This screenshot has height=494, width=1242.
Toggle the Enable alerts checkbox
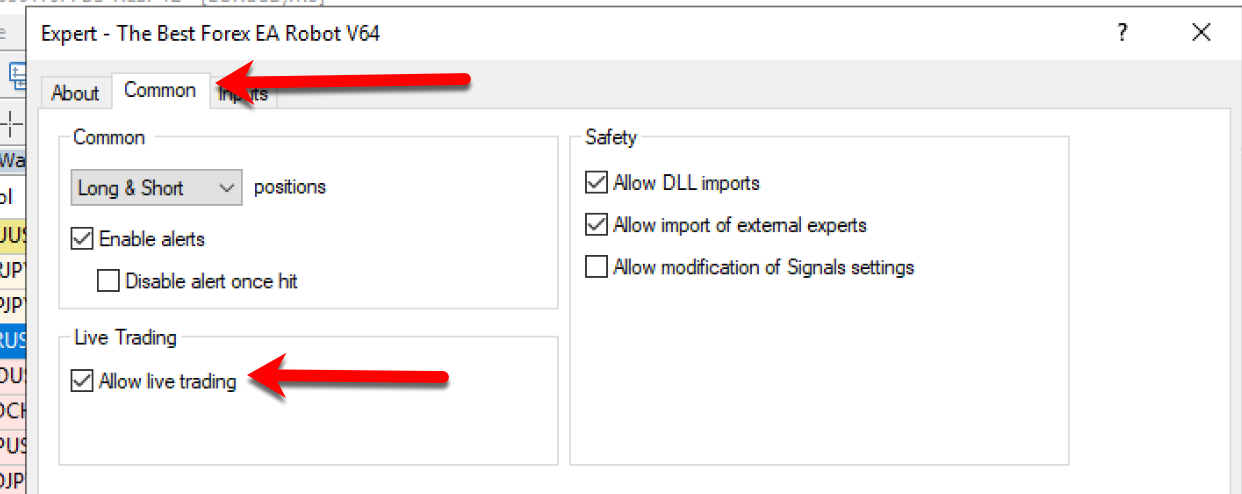tap(82, 239)
